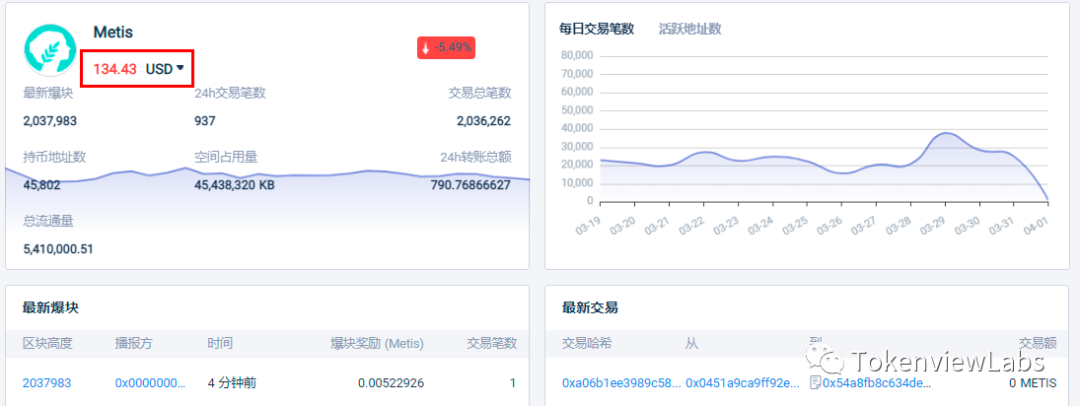Click the 持币地址数 label

54,157
